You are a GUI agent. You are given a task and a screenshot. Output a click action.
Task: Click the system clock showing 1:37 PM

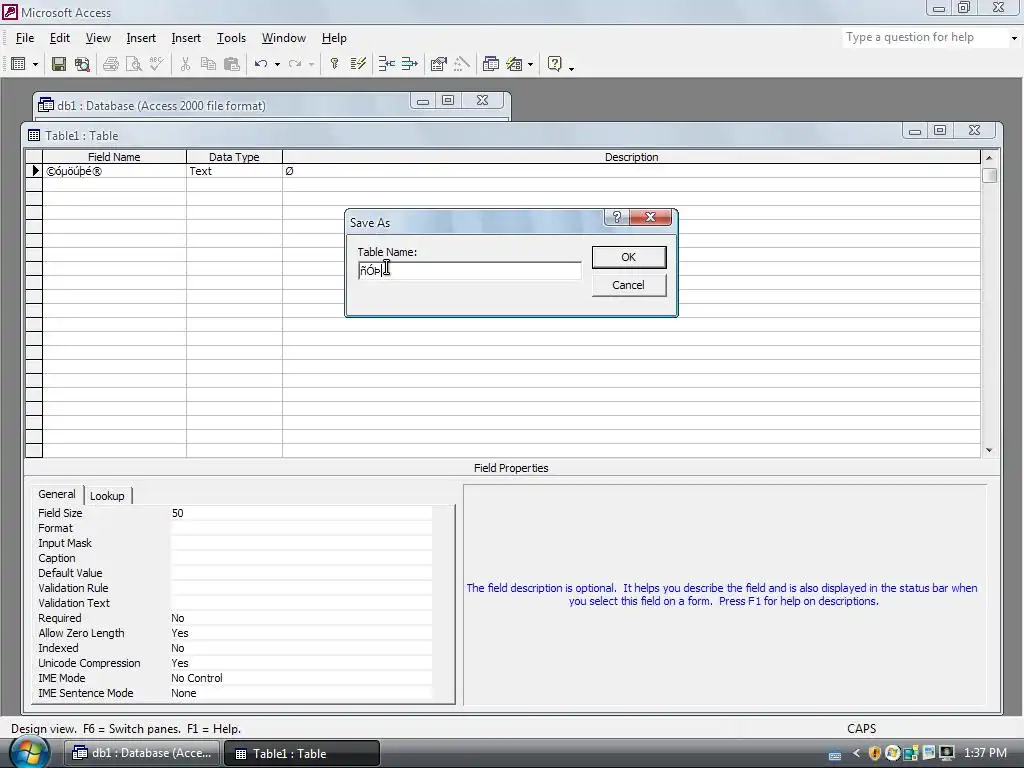(985, 753)
